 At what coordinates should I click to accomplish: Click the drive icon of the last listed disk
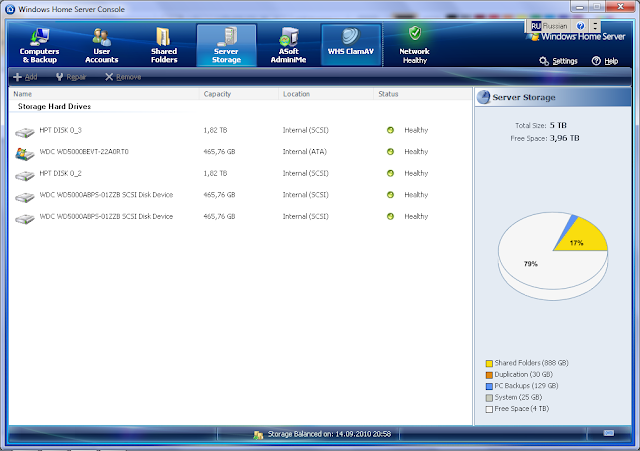[24, 219]
